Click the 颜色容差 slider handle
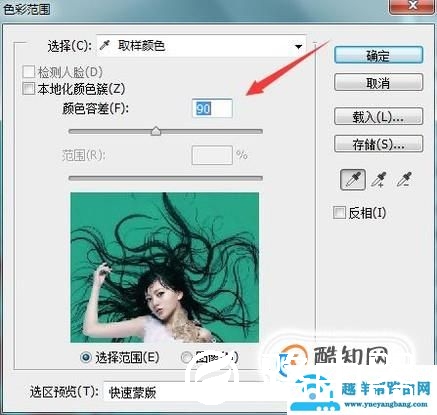The width and height of the screenshot is (437, 415). pos(156,131)
